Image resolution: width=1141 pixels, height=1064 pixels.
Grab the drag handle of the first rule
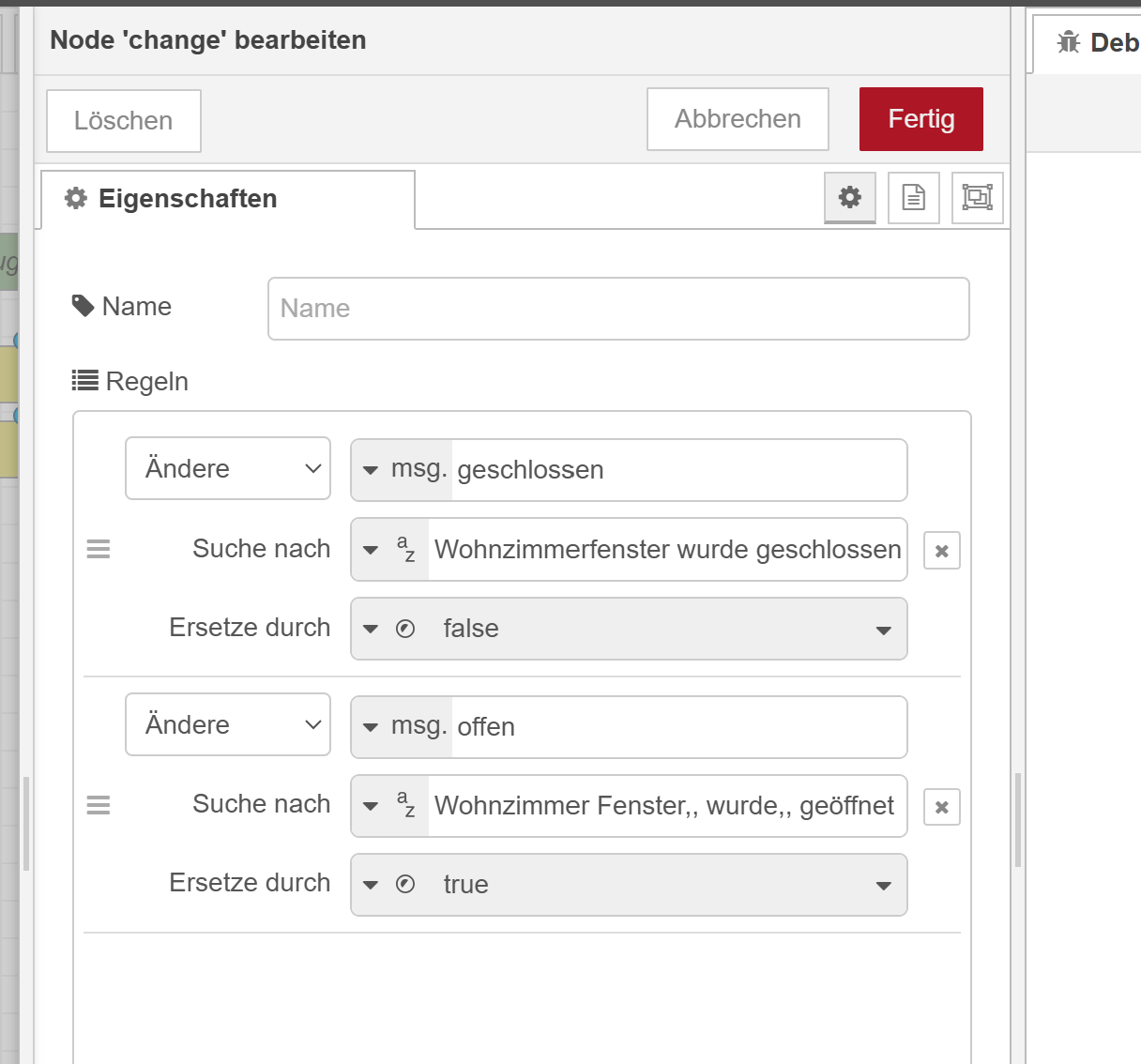pos(99,549)
